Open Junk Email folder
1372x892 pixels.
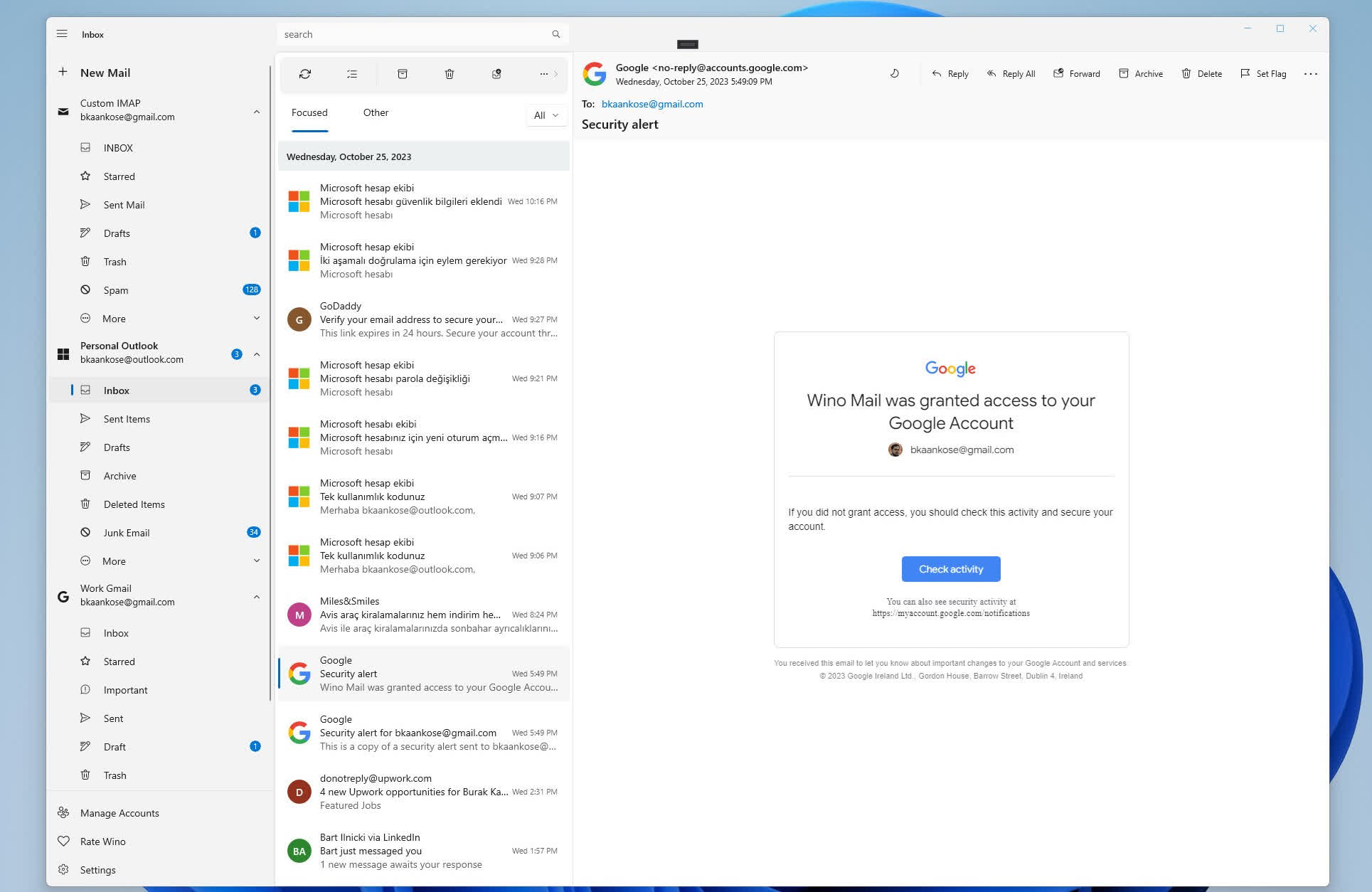pyautogui.click(x=127, y=533)
